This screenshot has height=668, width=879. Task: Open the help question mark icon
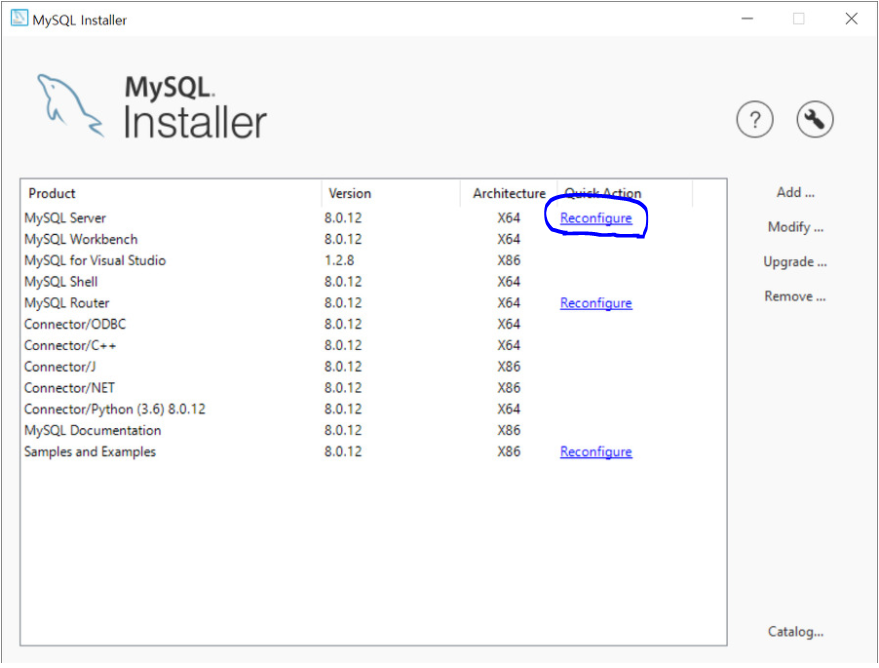pyautogui.click(x=755, y=119)
